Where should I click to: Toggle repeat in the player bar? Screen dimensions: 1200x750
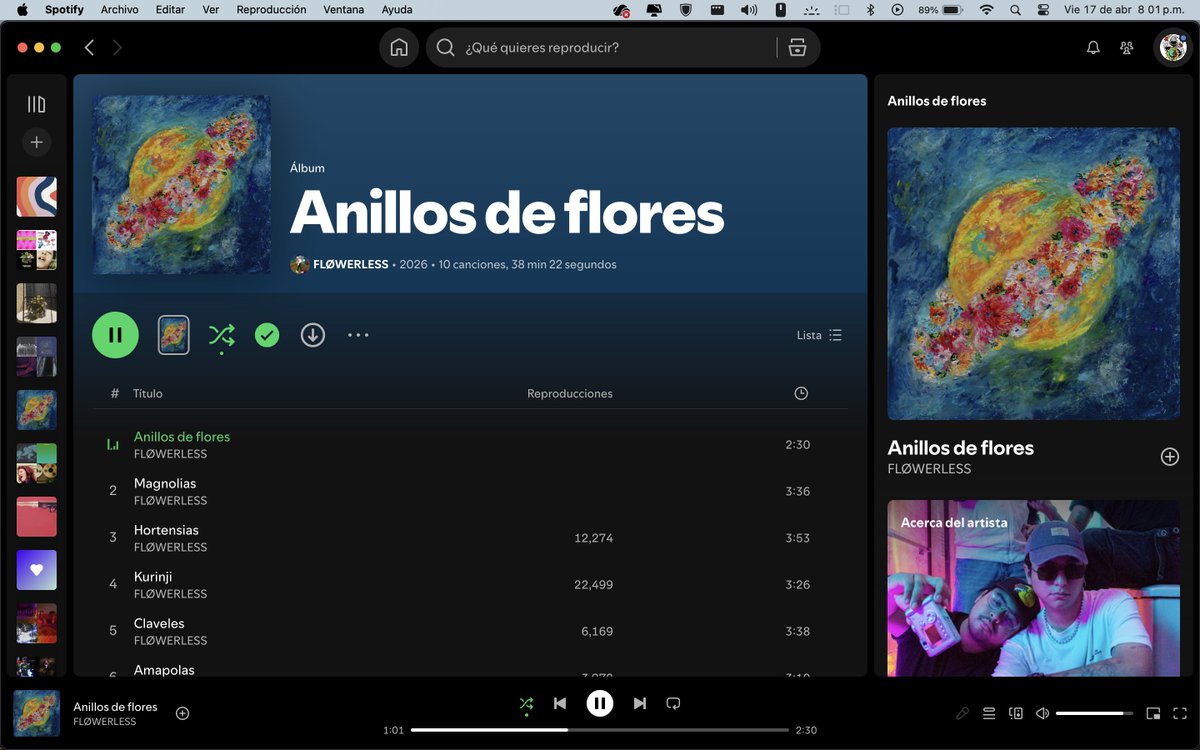point(673,704)
